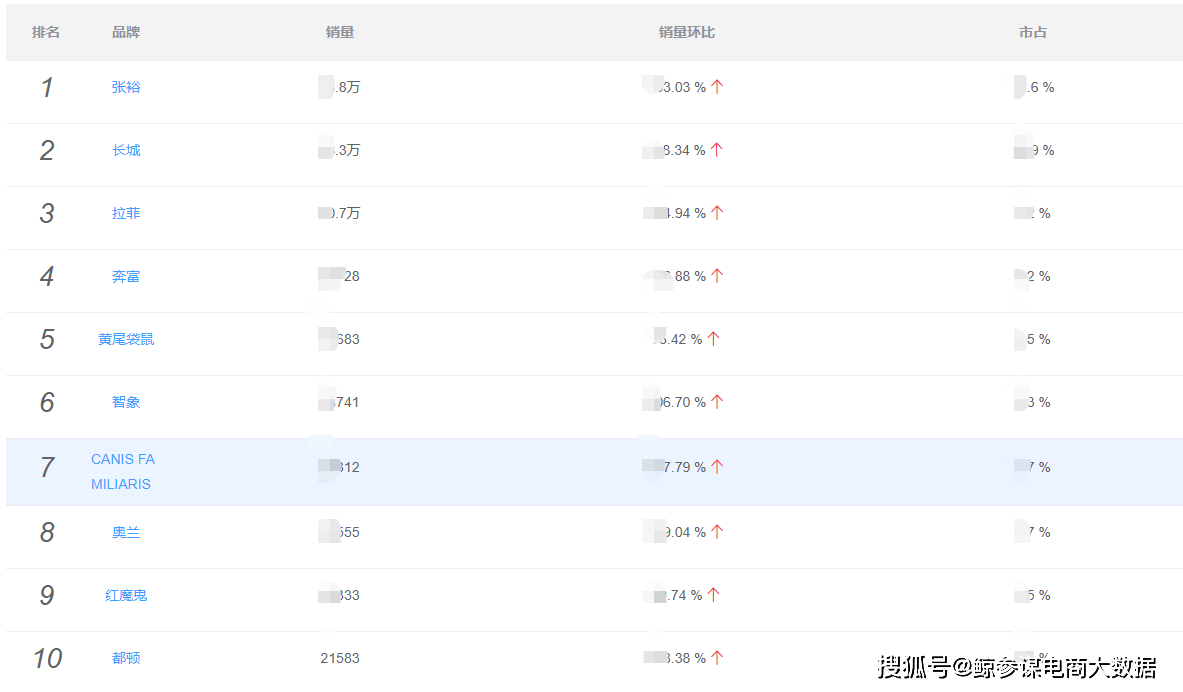Click the up arrow beside 长城's 销量环比 value
Image resolution: width=1183 pixels, height=692 pixels.
pos(718,149)
